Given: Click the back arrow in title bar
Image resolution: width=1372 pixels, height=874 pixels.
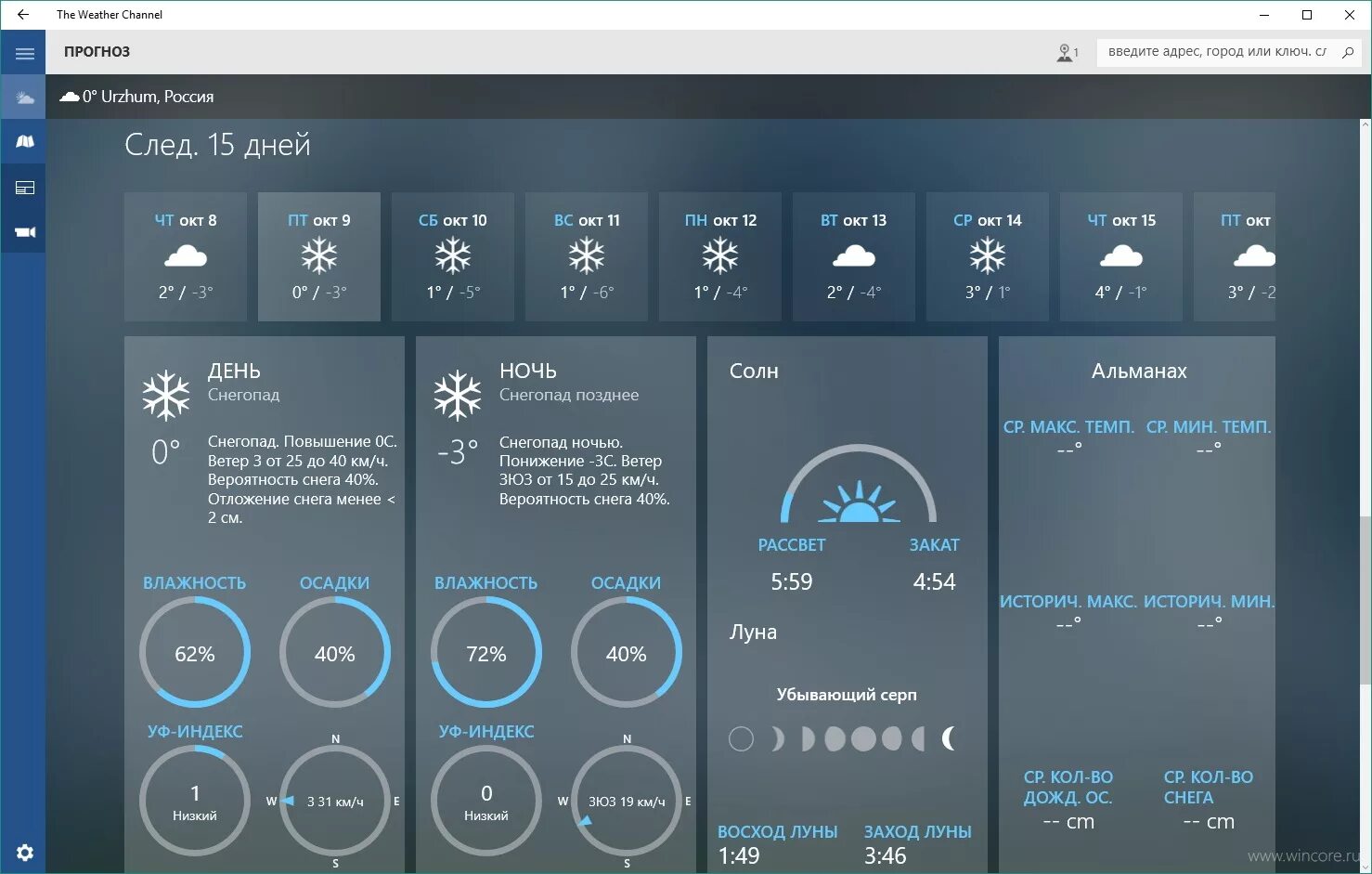Looking at the screenshot, I should coord(23,15).
